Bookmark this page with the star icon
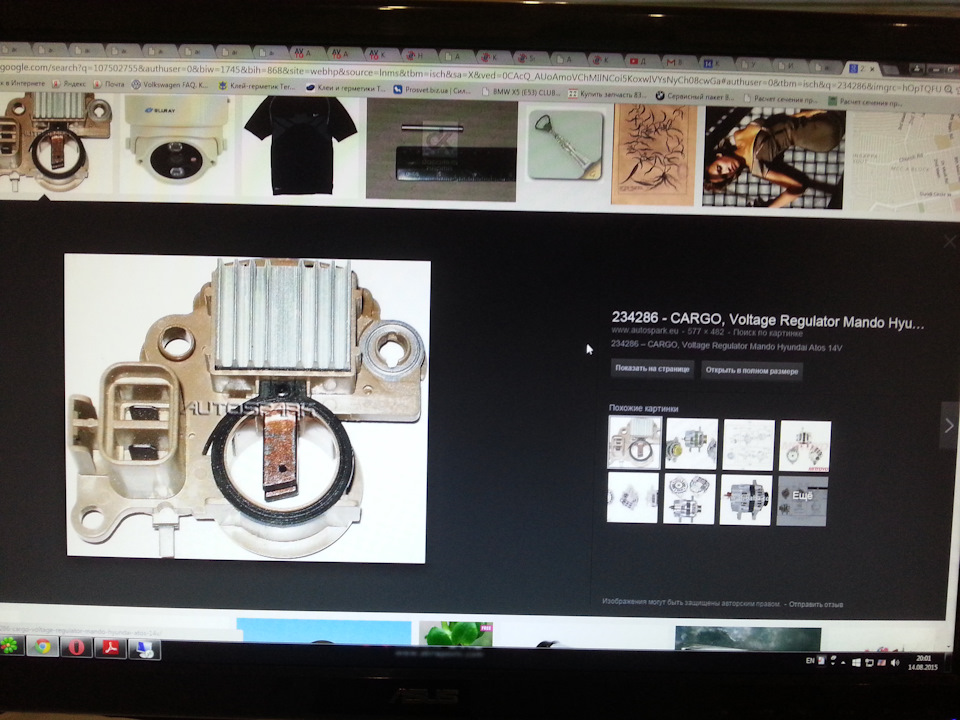960x720 pixels. [x=956, y=89]
